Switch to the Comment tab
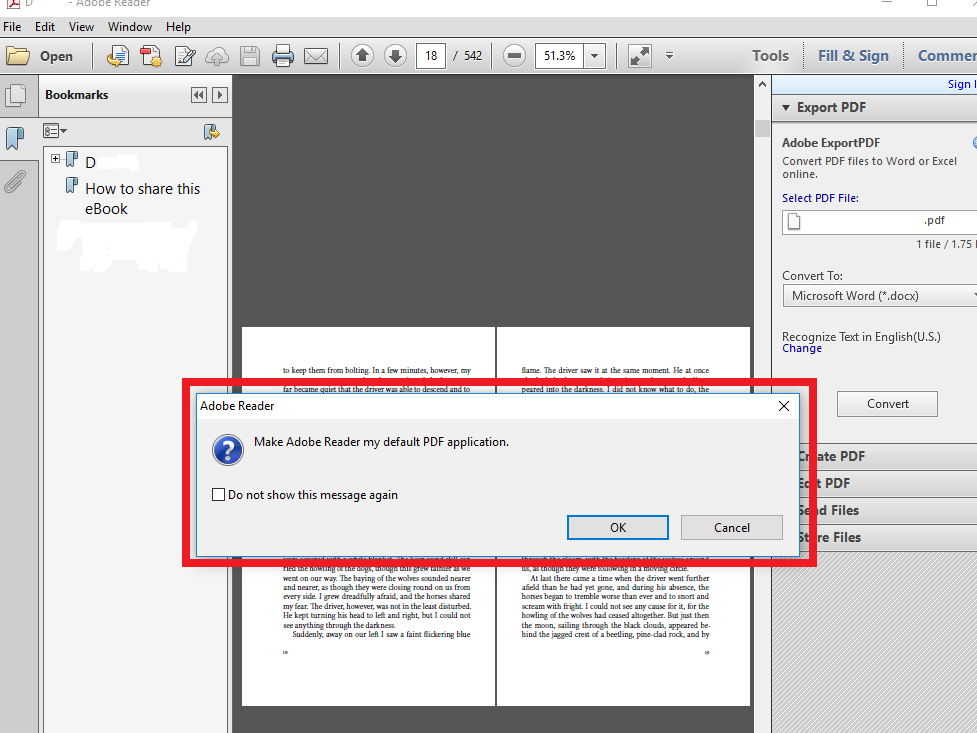 [946, 55]
